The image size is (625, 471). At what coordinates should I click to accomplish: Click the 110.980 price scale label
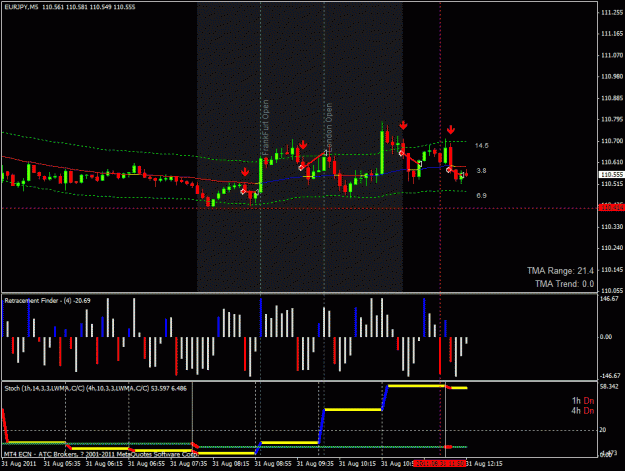tap(612, 76)
